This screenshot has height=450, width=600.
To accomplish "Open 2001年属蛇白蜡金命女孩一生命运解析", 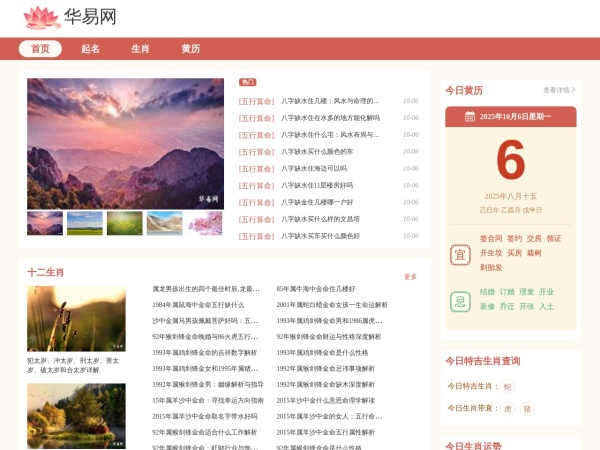I will tap(332, 305).
